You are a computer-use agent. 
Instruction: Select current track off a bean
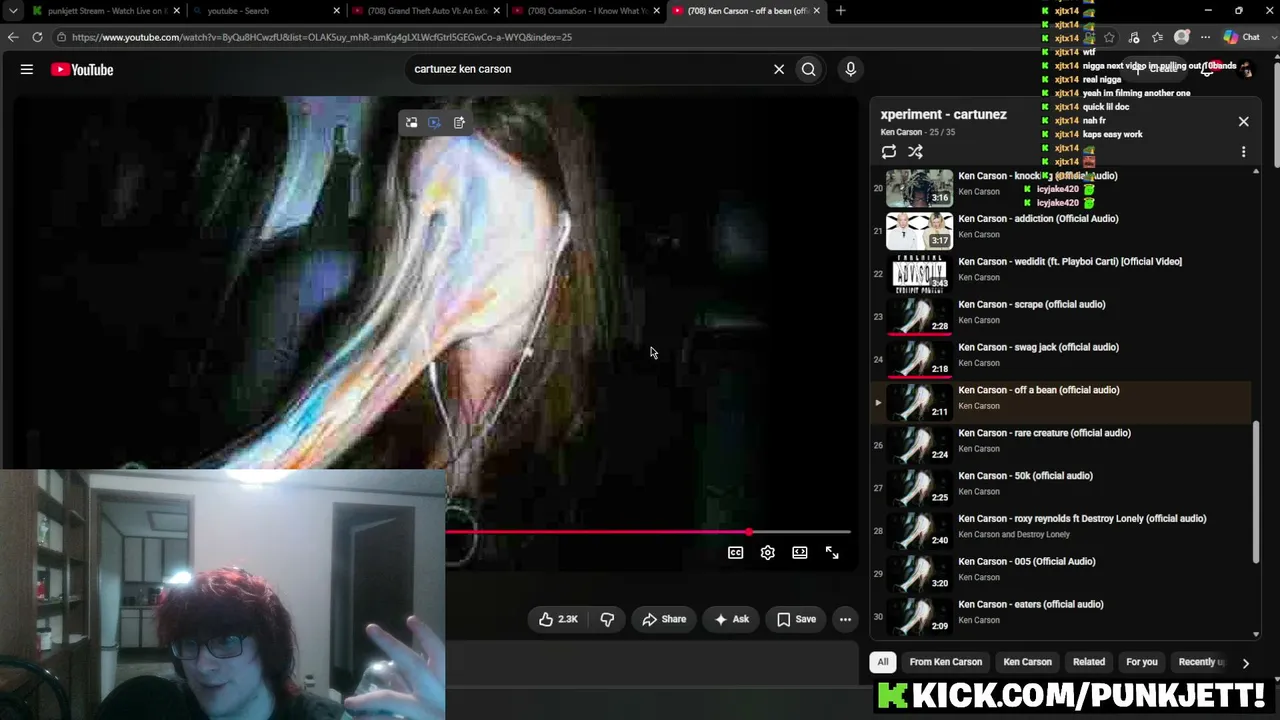coord(1062,402)
